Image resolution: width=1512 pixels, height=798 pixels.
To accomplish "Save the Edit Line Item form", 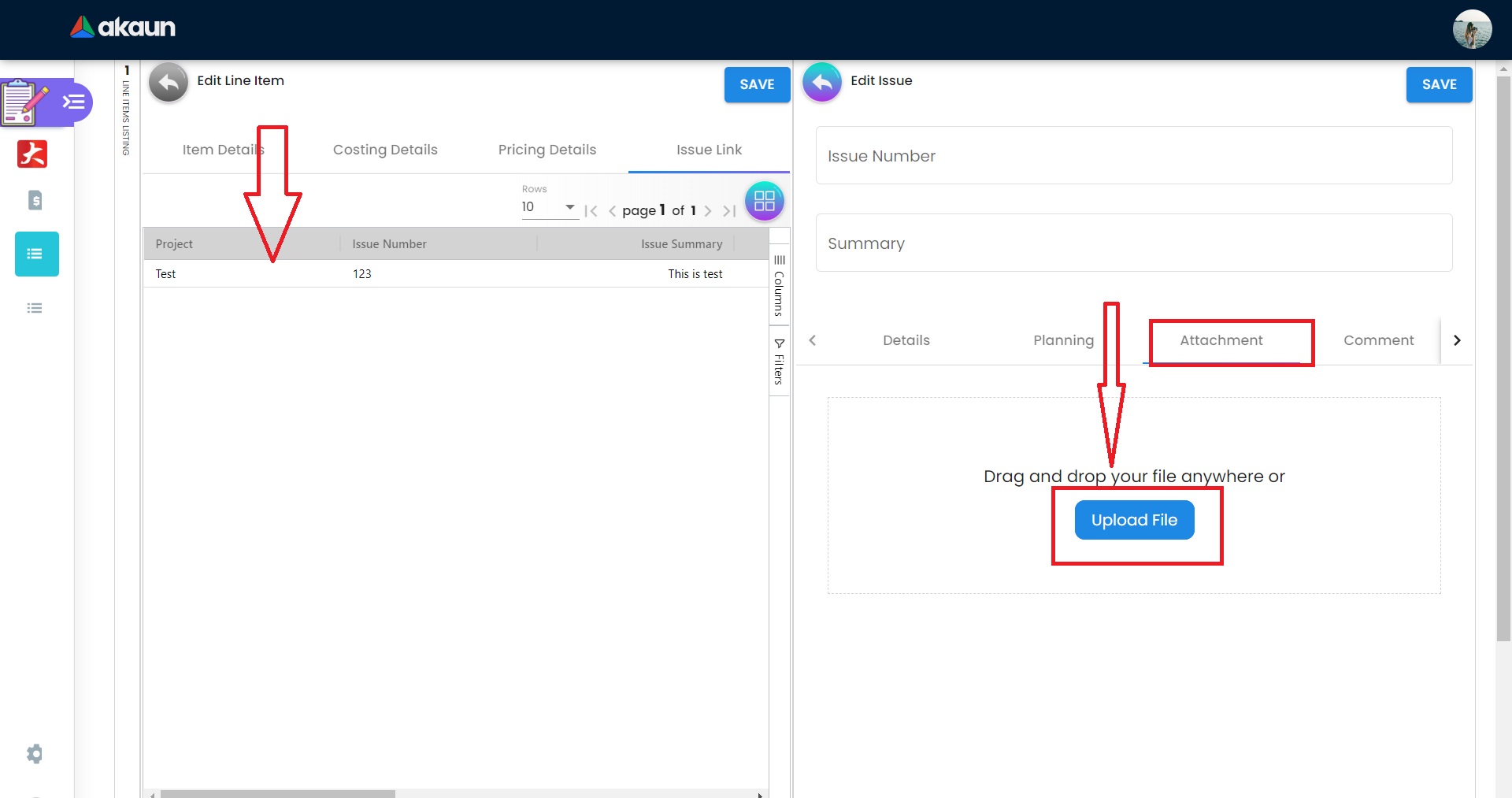I will (757, 84).
